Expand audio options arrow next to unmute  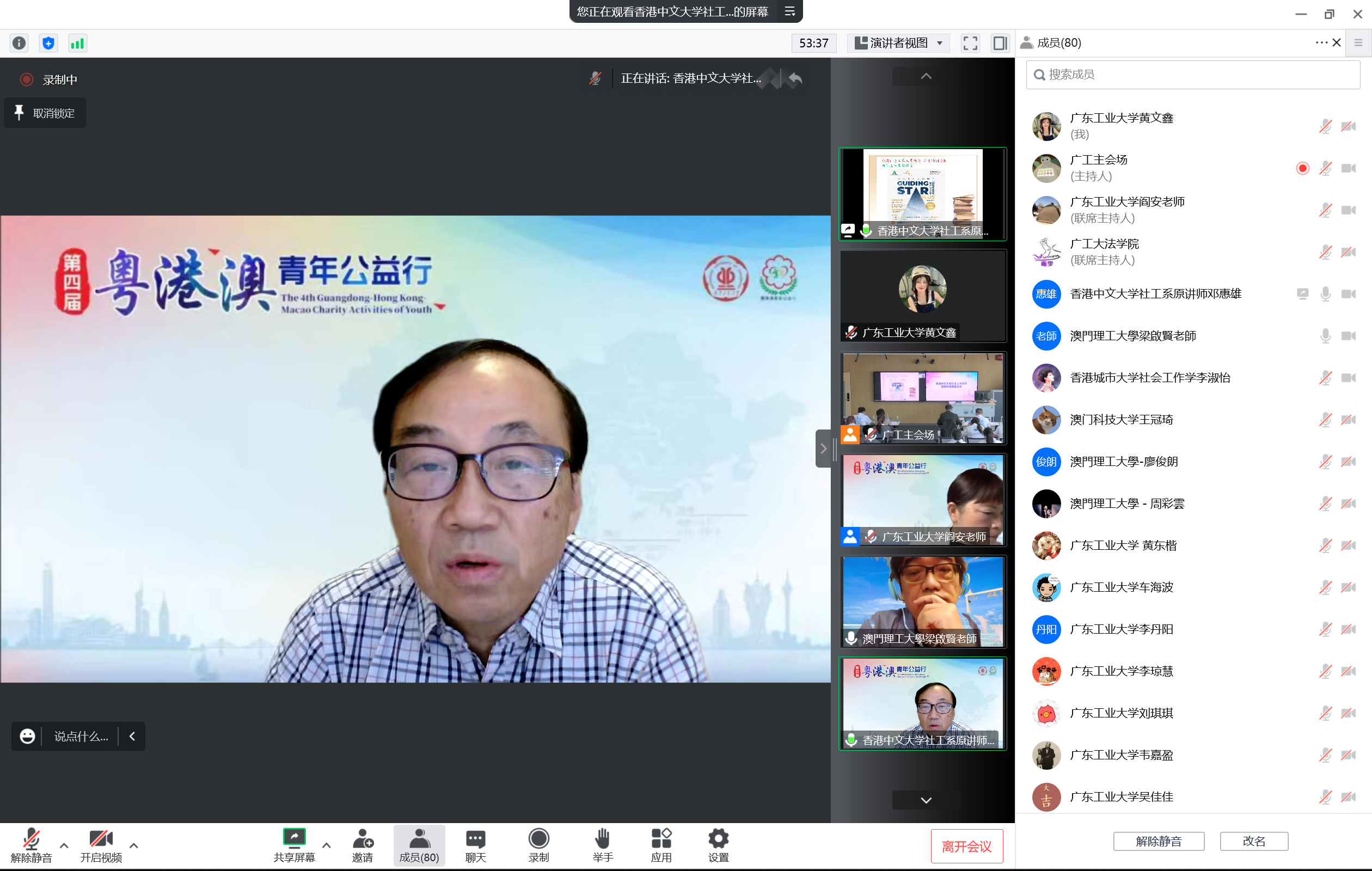64,845
